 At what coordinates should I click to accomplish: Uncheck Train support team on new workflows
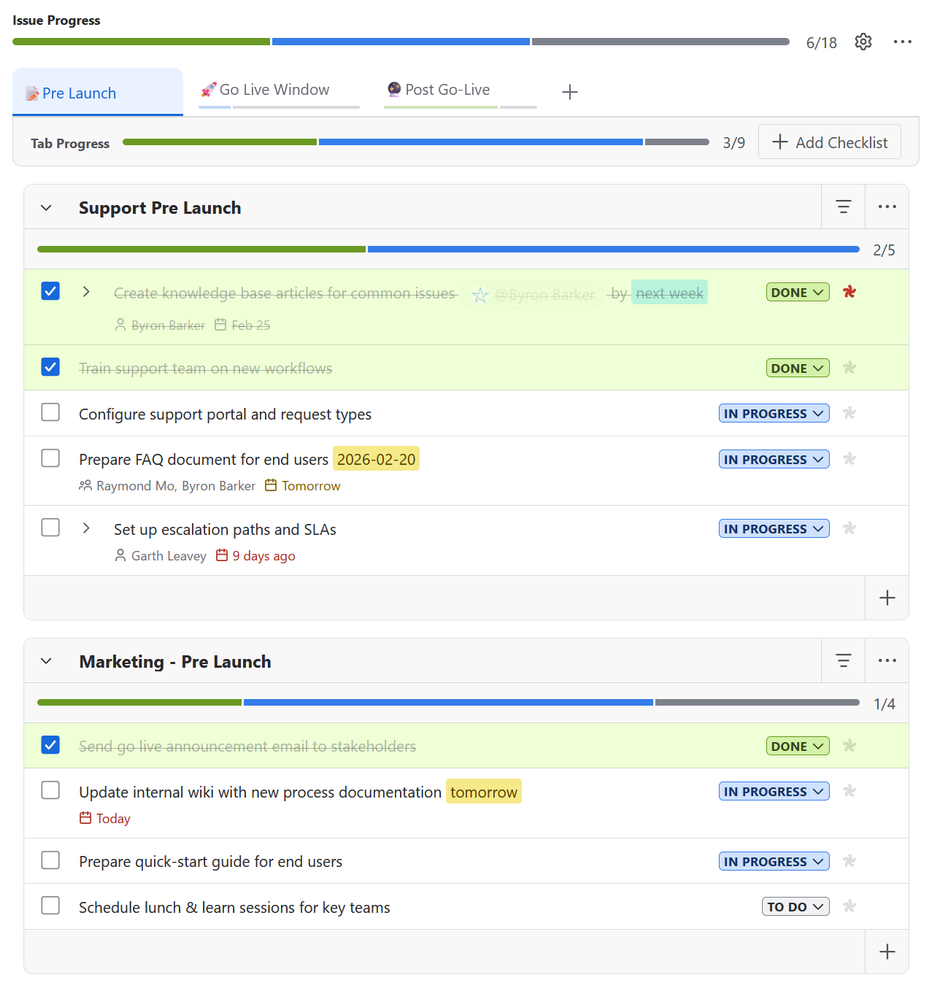pyautogui.click(x=50, y=367)
